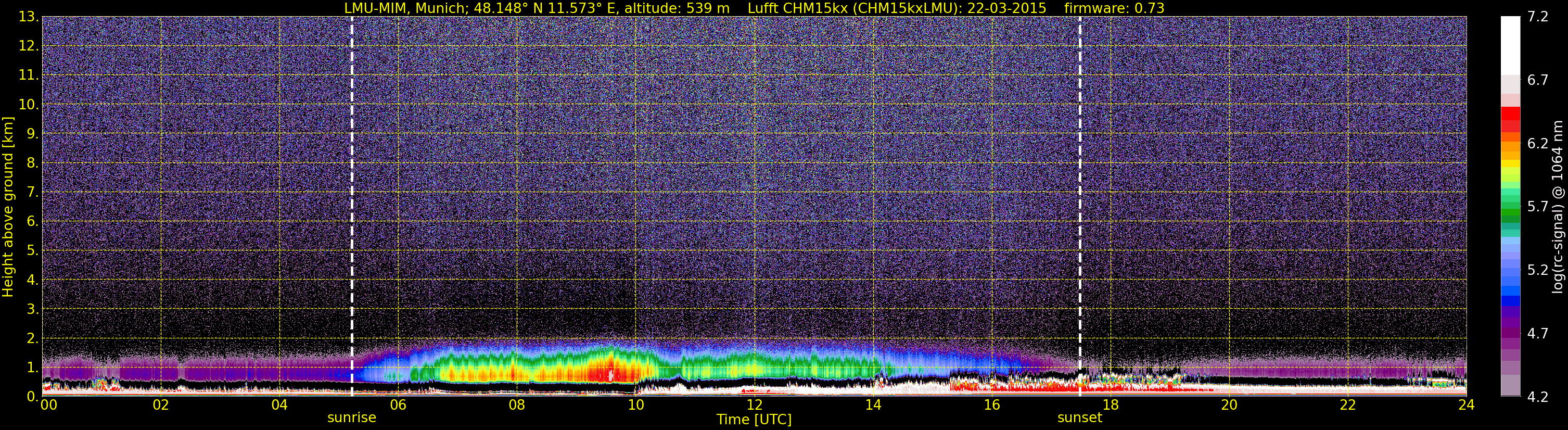The width and height of the screenshot is (1568, 430).
Task: Click the colorbar tick label 5.7
Action: tap(1538, 207)
